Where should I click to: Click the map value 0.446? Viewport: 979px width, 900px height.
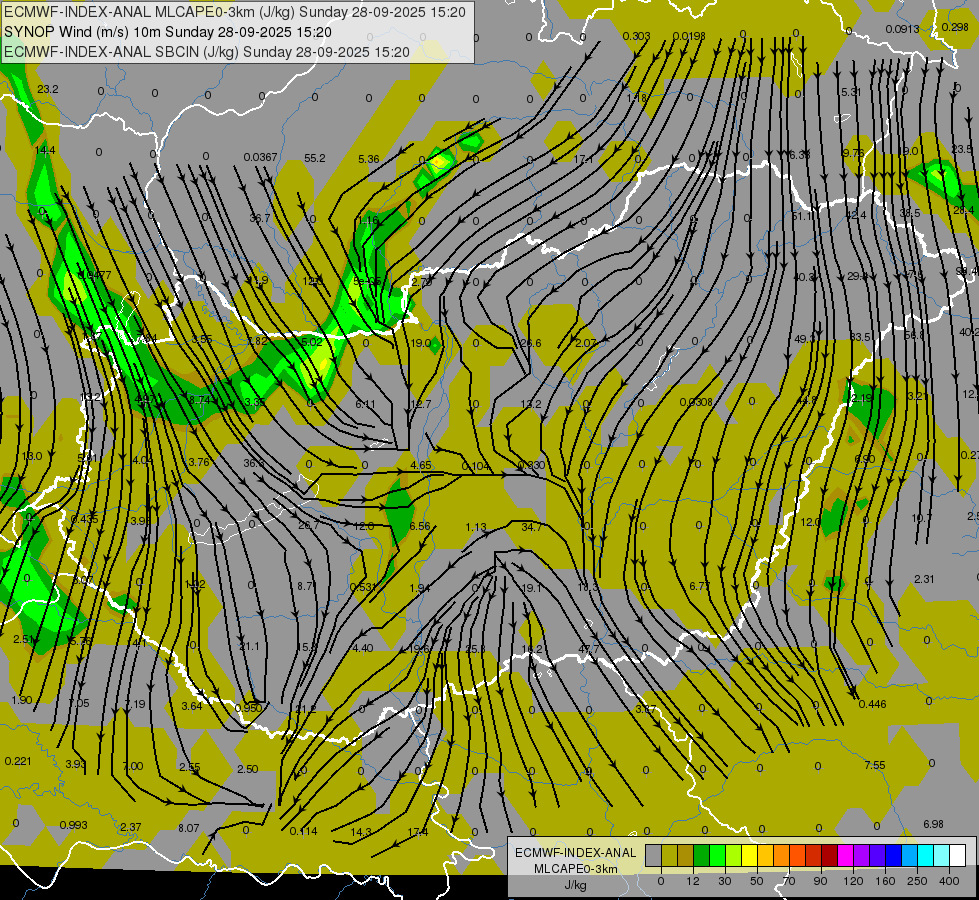click(872, 704)
